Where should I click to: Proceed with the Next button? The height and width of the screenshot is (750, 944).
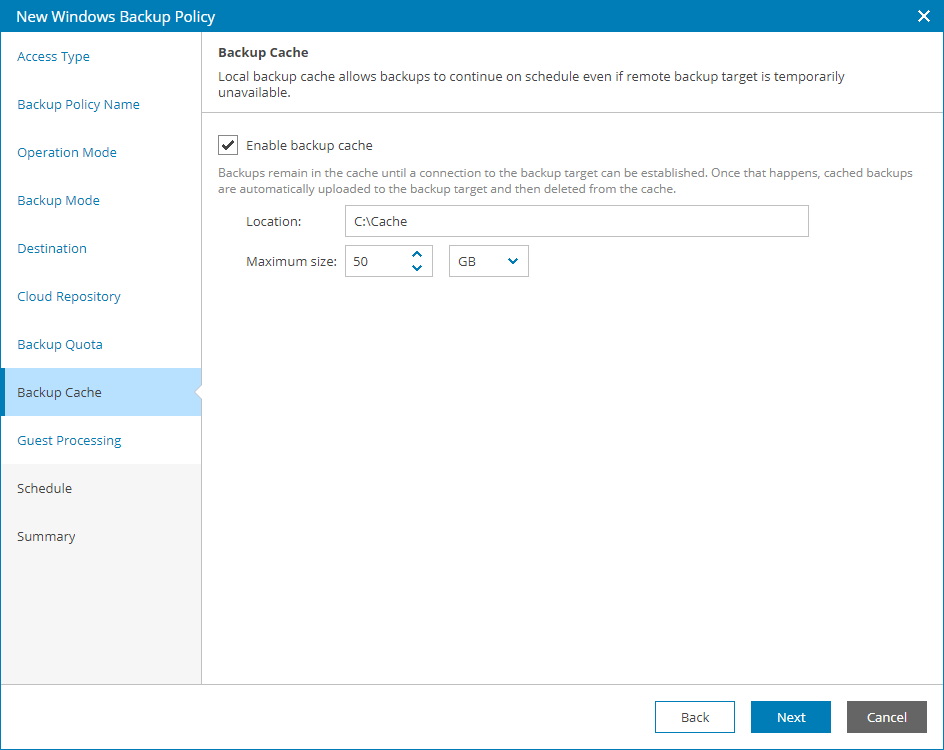[x=790, y=717]
